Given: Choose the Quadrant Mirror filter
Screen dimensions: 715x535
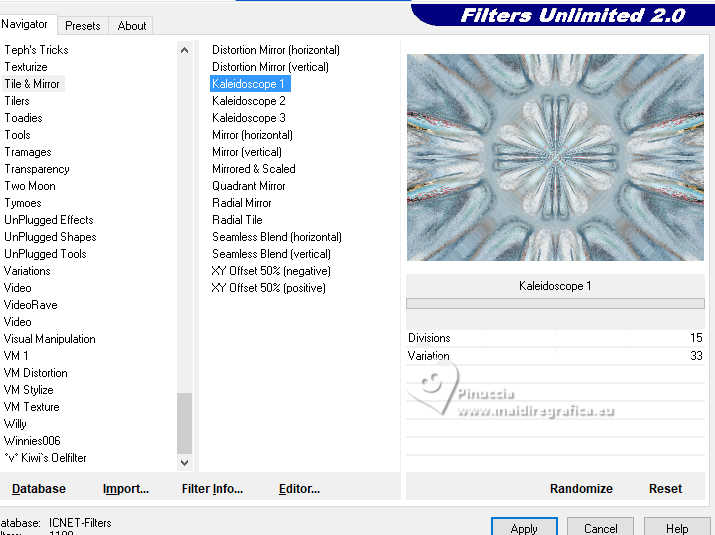Looking at the screenshot, I should 249,186.
